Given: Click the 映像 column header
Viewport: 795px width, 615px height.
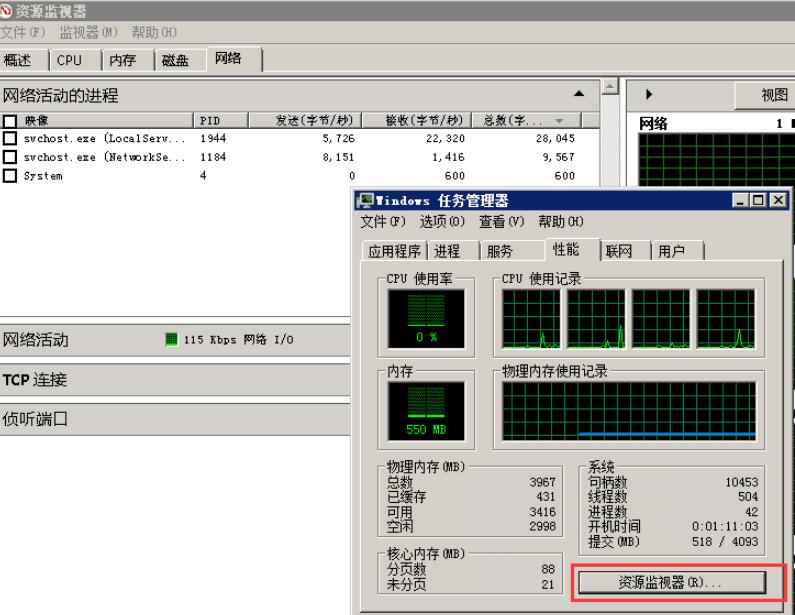Looking at the screenshot, I should point(96,121).
